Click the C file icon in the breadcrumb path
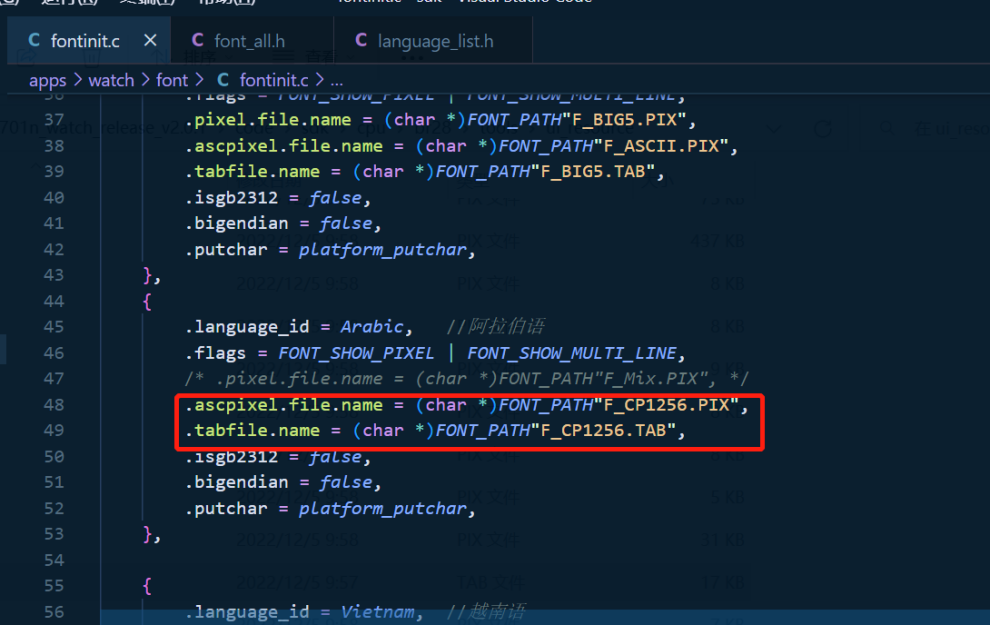Screen dimensions: 990x625 pos(223,80)
